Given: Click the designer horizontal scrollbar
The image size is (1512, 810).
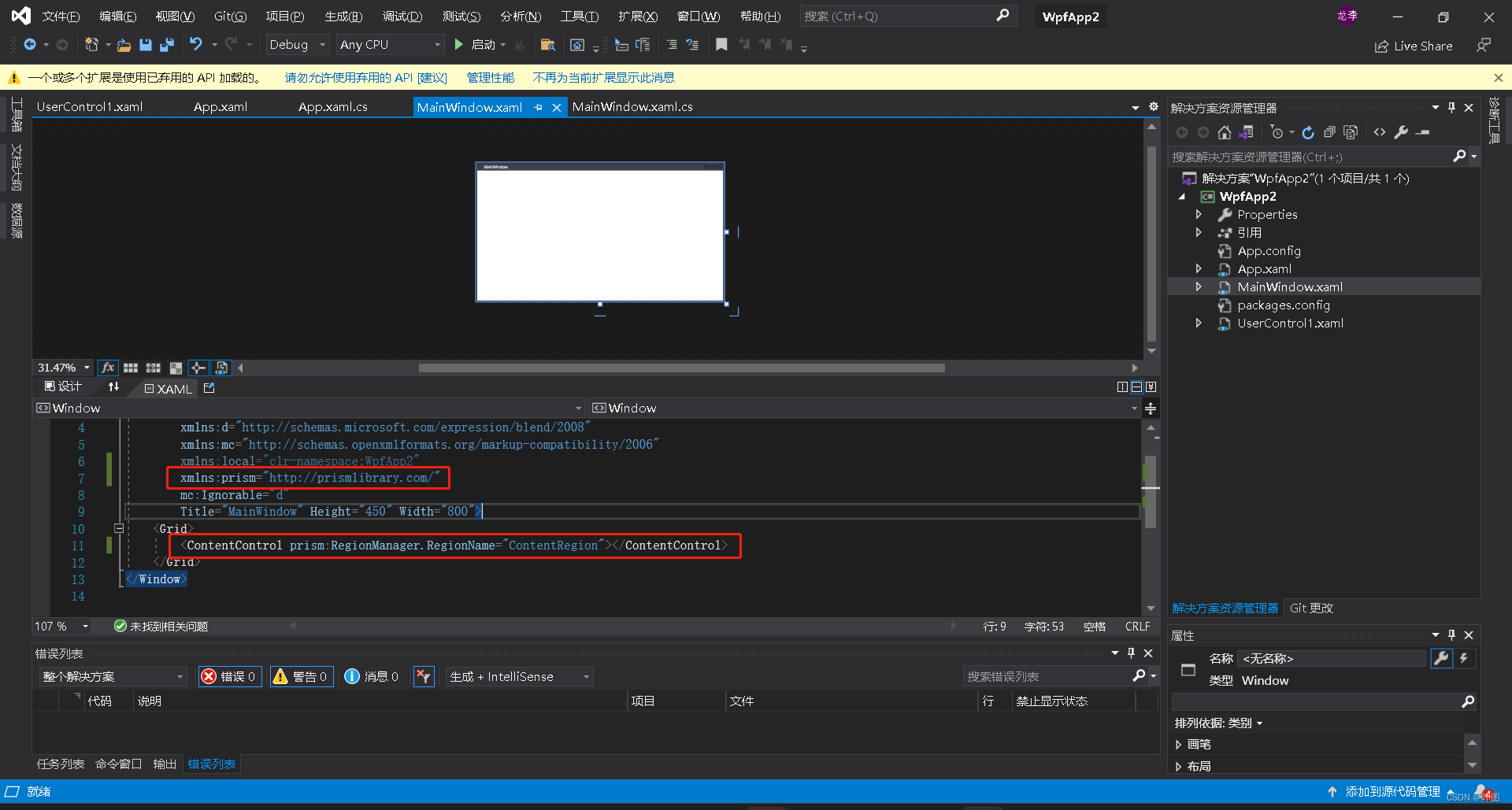Looking at the screenshot, I should tap(681, 368).
